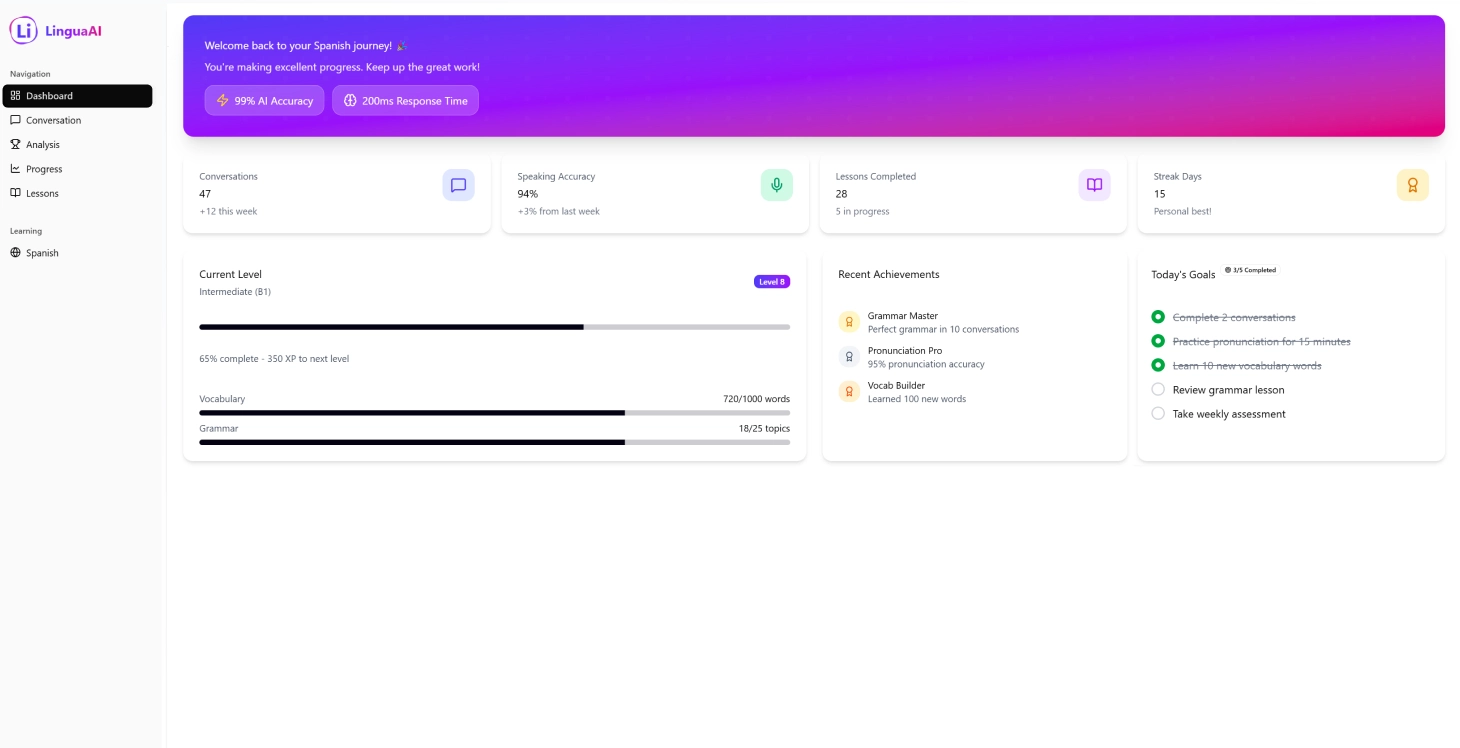Click the Level 8 badge

coord(771,281)
